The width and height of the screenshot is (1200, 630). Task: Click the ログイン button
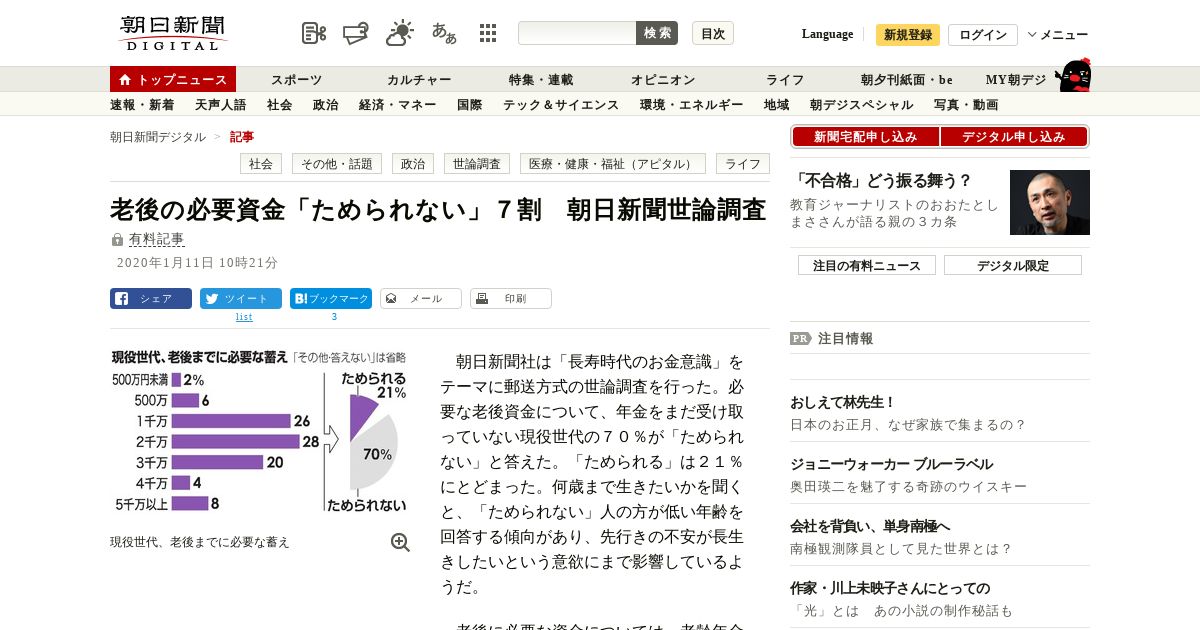coord(983,35)
